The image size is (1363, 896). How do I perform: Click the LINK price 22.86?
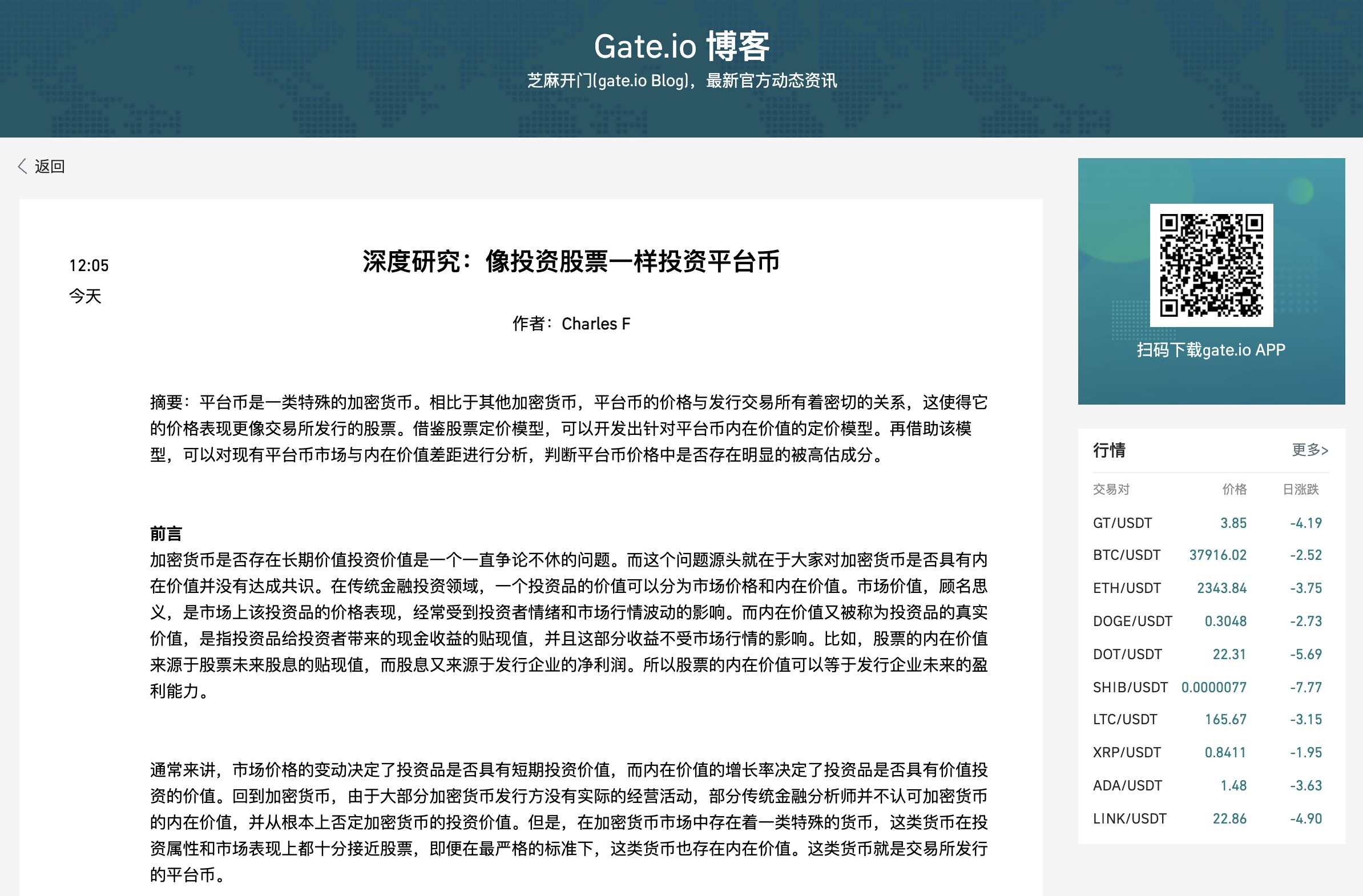1229,819
